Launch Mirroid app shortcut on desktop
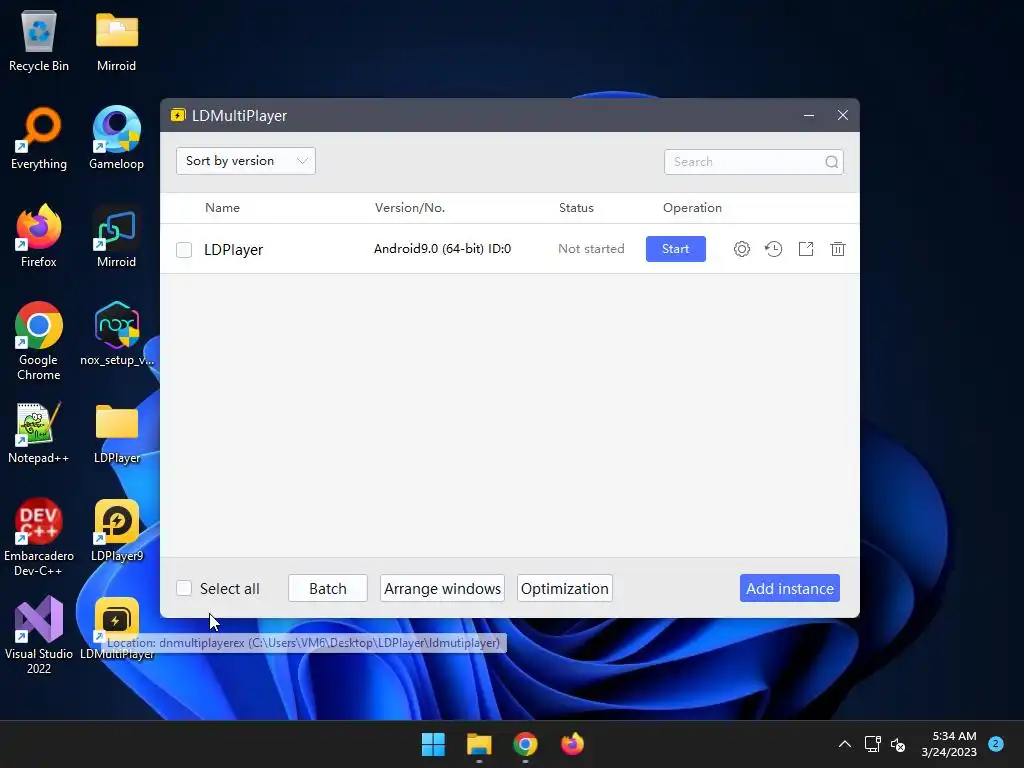 [x=116, y=236]
